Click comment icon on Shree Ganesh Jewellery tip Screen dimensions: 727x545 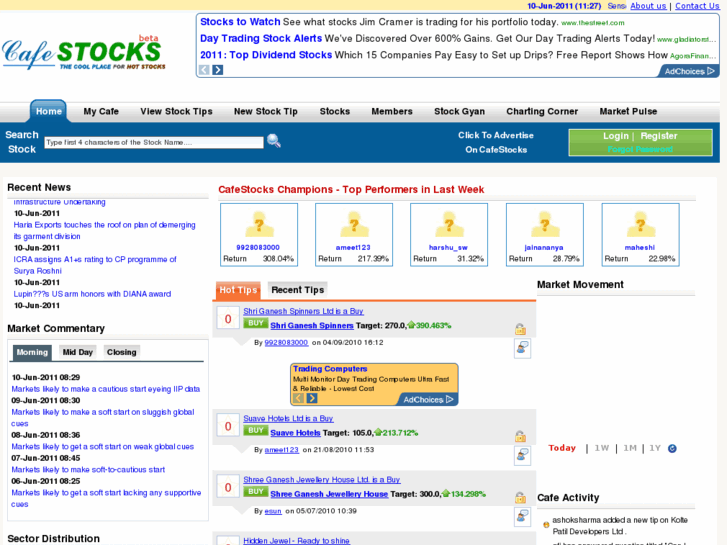click(x=523, y=517)
